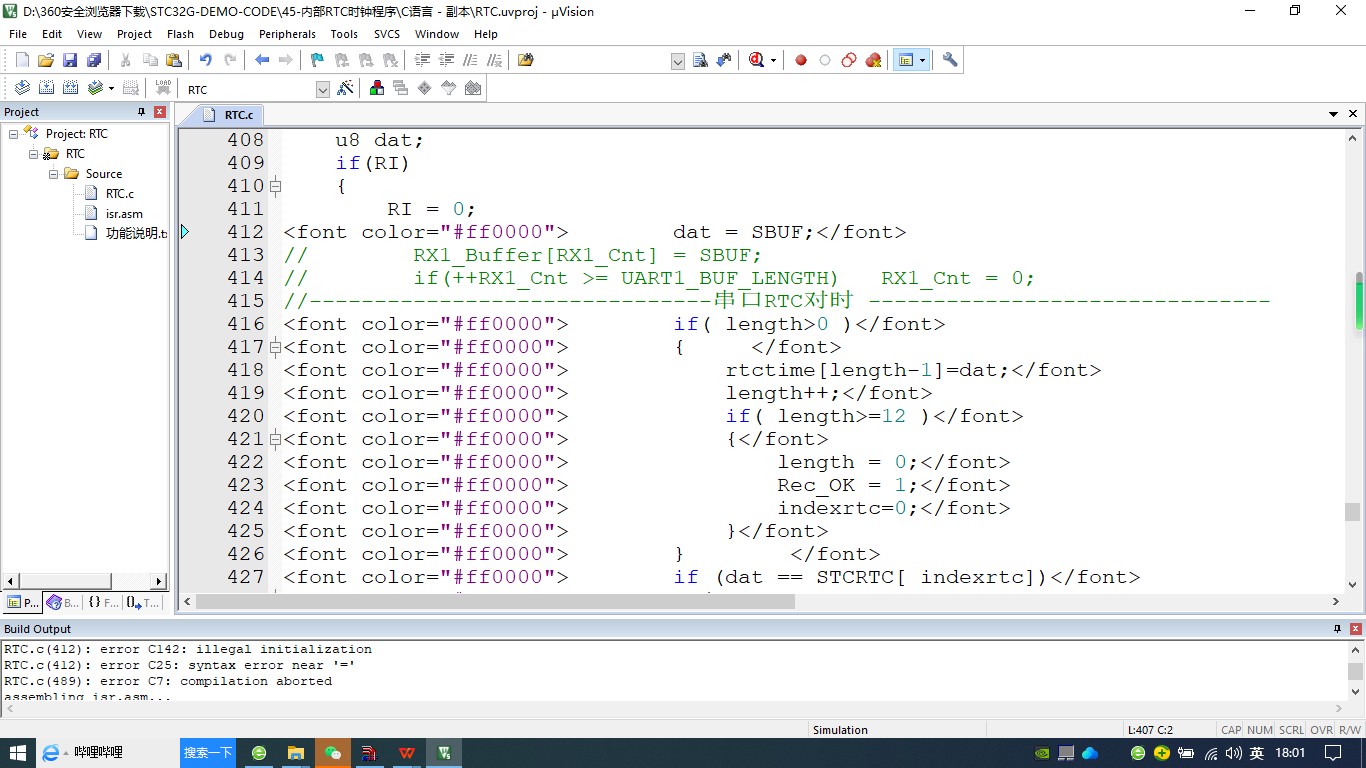Switch to the Books tab
Screen dimensions: 1366x768
click(62, 603)
